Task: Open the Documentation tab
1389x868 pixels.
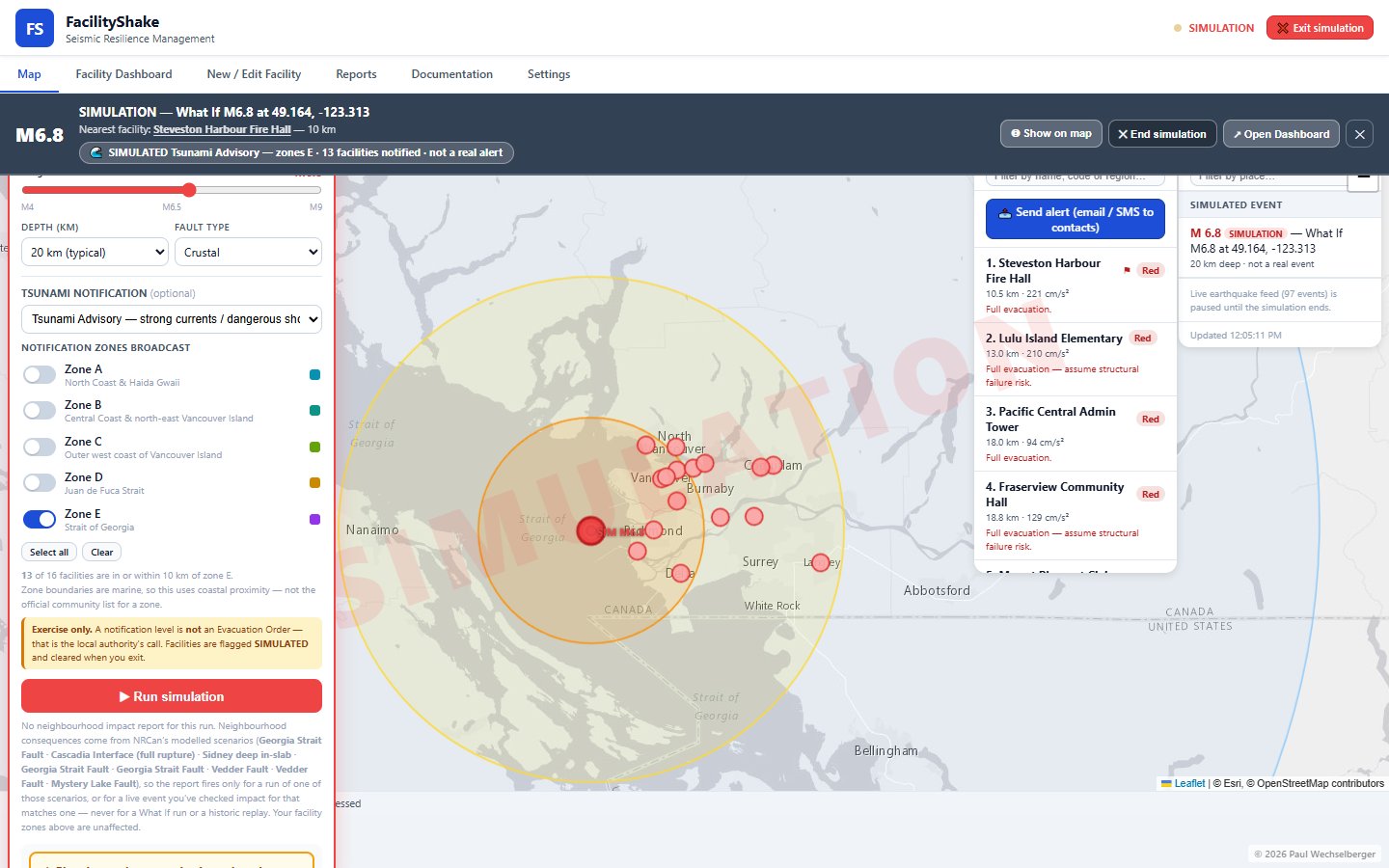Action: tap(451, 74)
